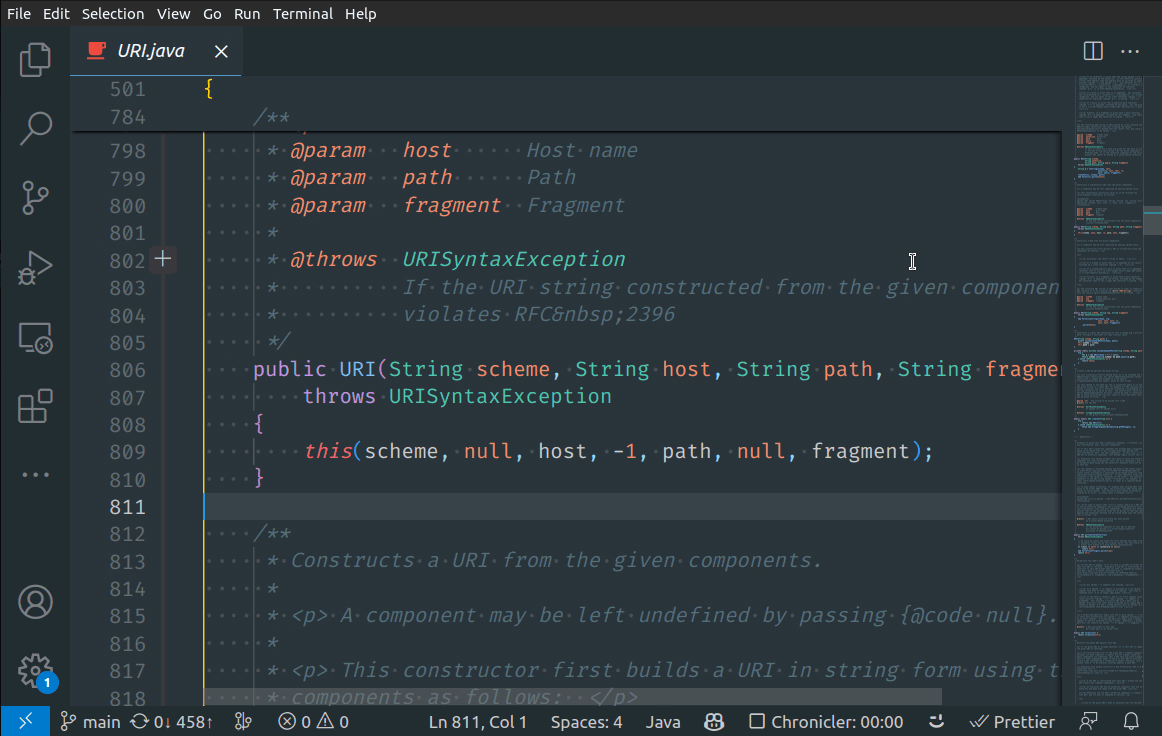Open Problems via error warning counts
The image size is (1162, 736).
[313, 721]
